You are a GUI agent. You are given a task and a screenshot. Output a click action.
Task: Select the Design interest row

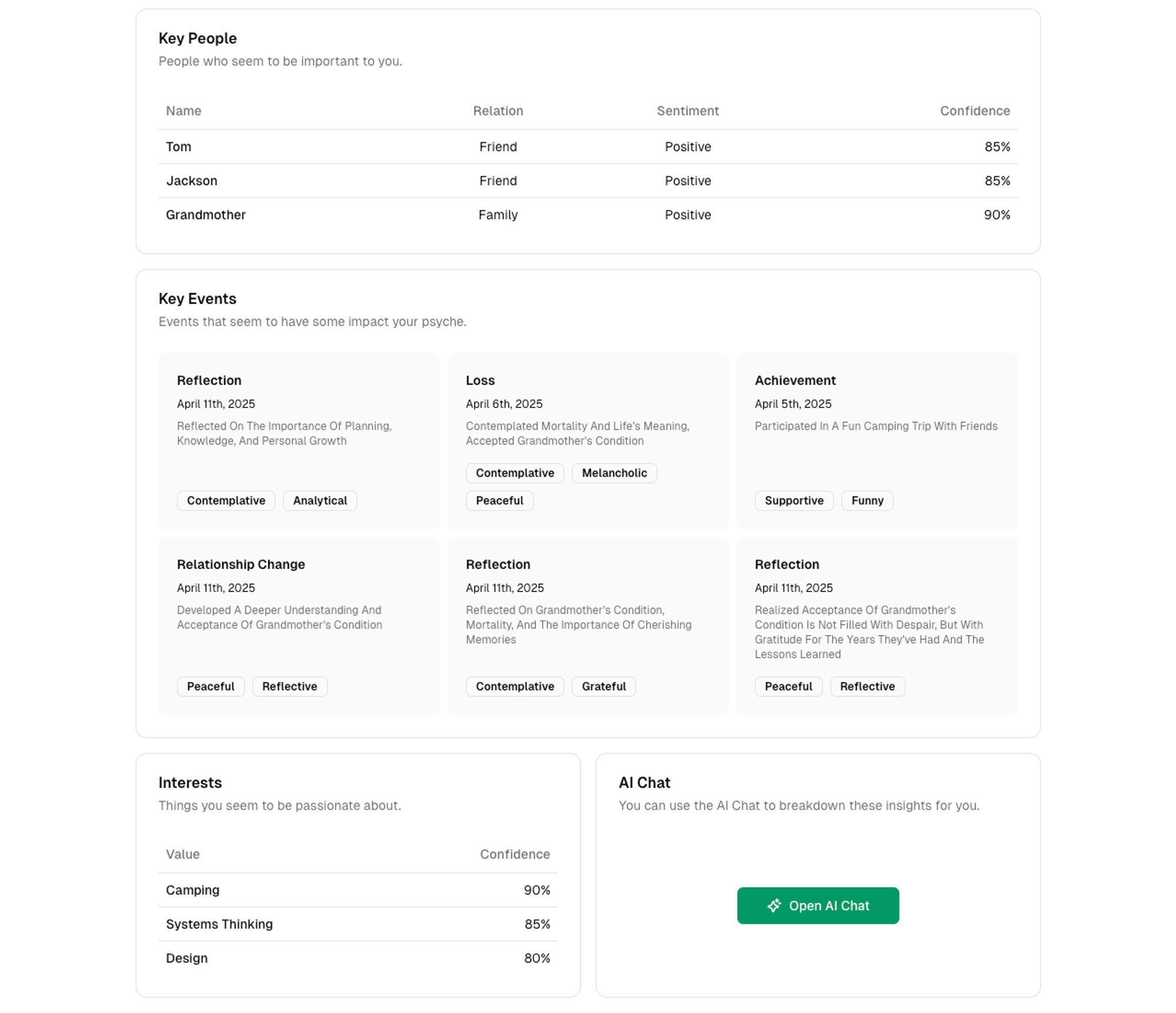tap(358, 958)
